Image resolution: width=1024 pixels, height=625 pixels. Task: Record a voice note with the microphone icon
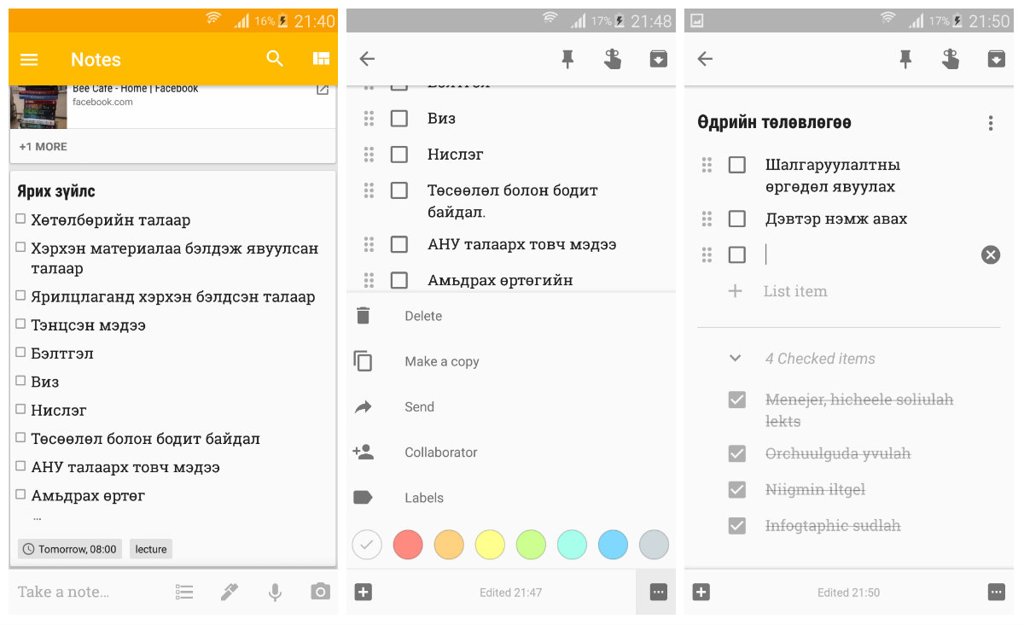coord(275,592)
